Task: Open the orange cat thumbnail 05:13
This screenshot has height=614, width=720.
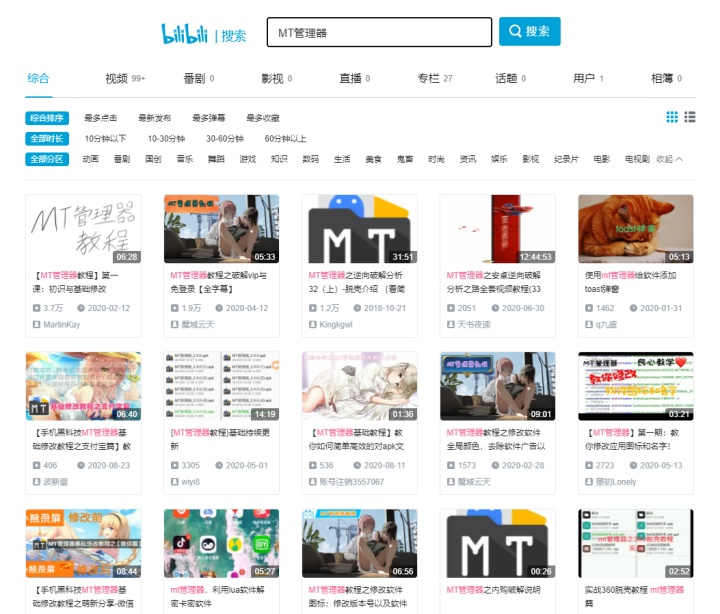Action: [x=636, y=229]
